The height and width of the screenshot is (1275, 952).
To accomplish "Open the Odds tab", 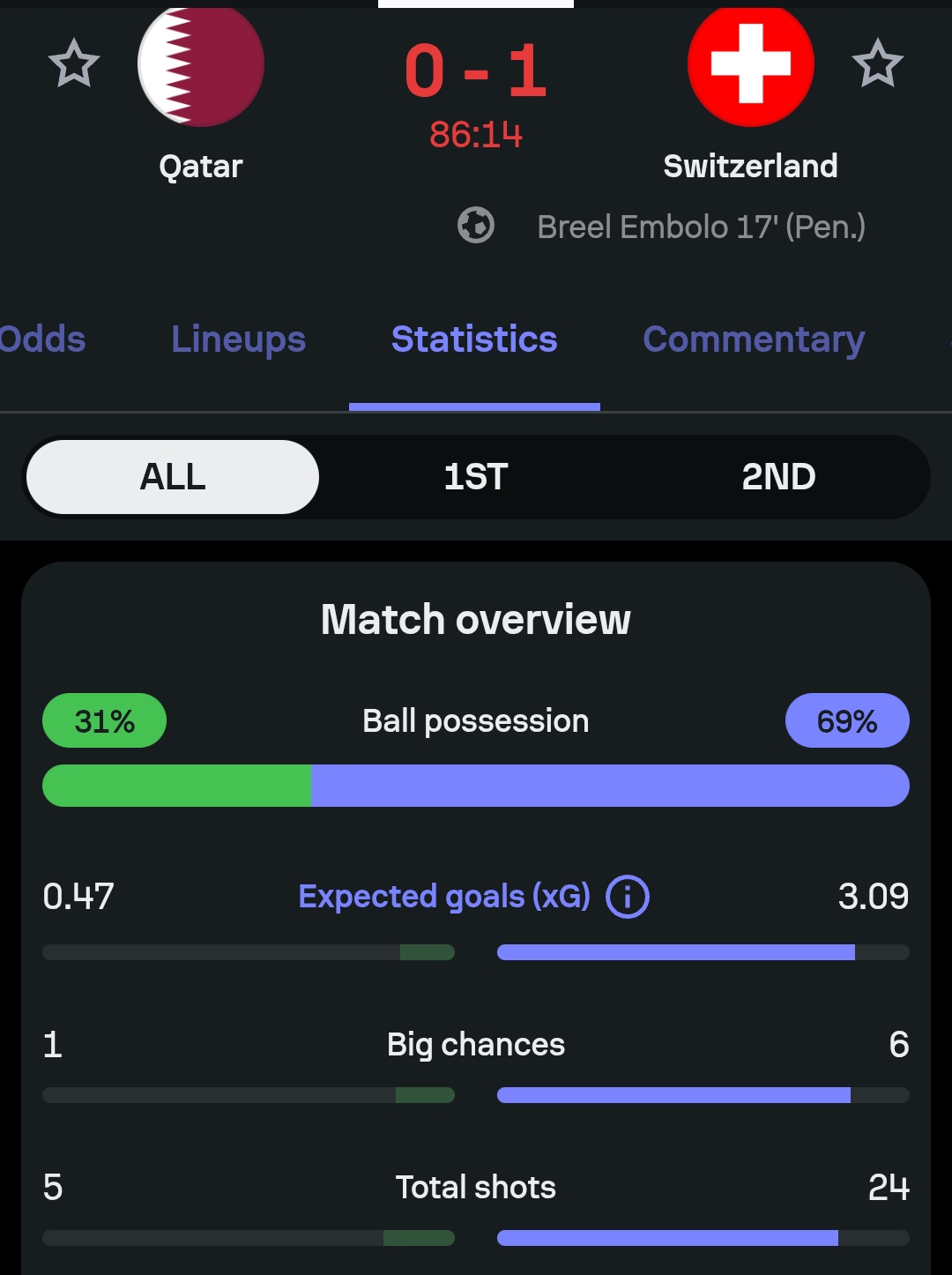I will point(42,339).
